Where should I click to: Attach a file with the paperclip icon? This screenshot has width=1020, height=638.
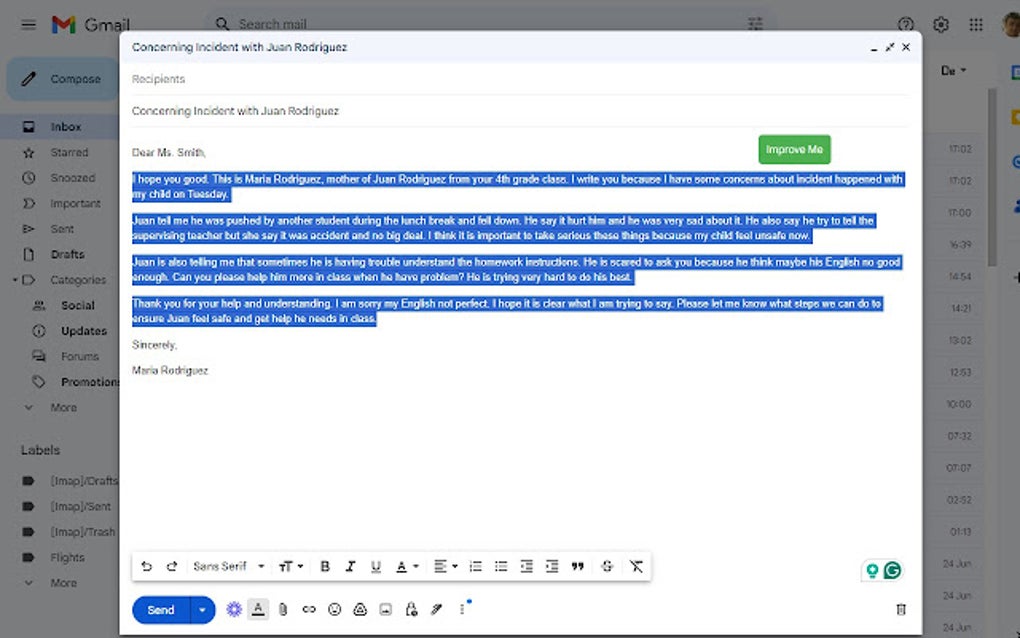click(283, 609)
